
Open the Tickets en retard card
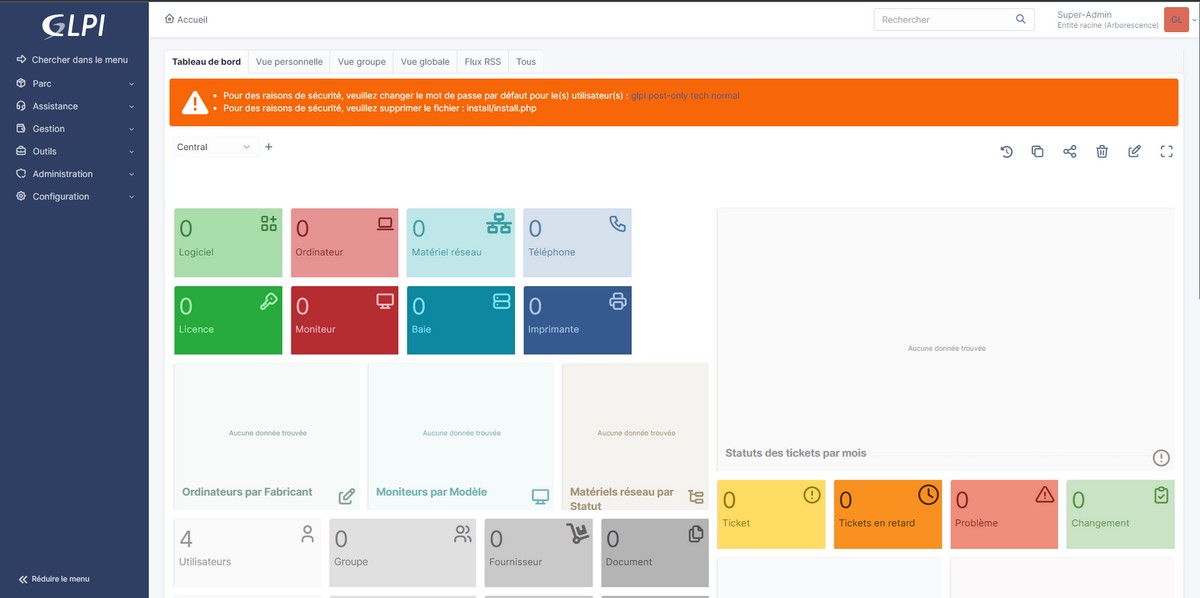[887, 513]
